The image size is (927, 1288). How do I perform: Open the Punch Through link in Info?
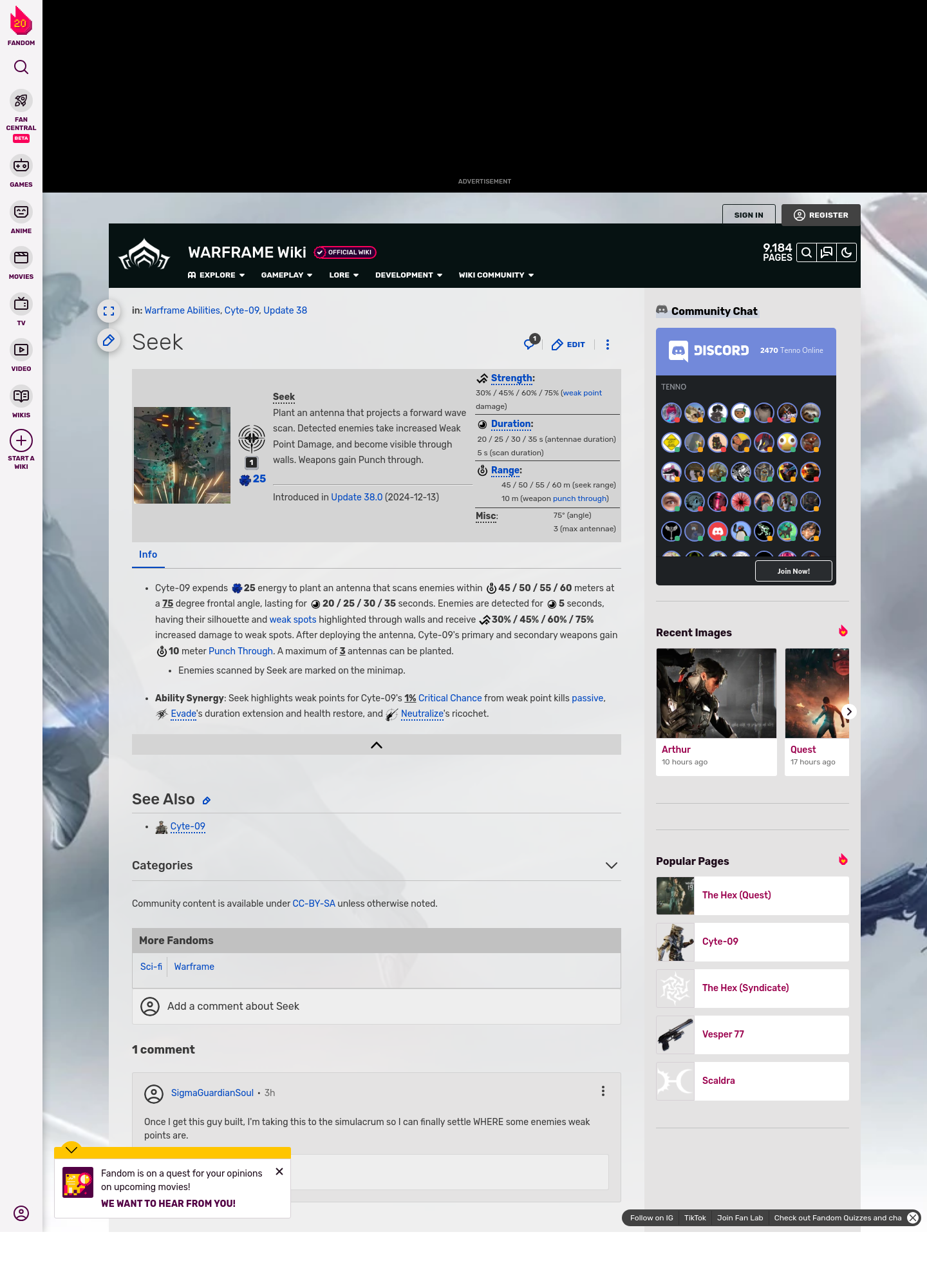click(x=241, y=651)
